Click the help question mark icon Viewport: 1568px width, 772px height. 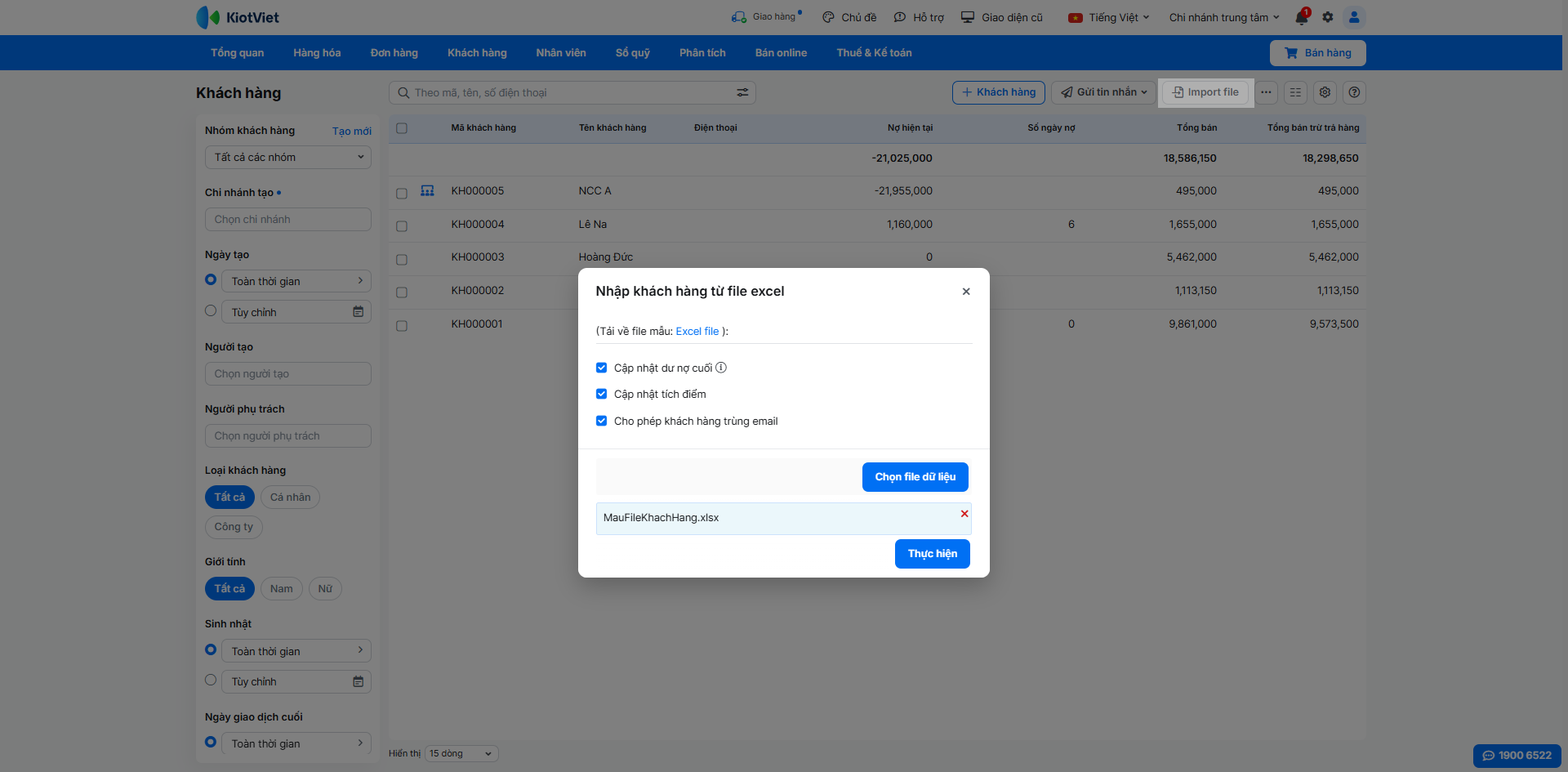(1354, 92)
